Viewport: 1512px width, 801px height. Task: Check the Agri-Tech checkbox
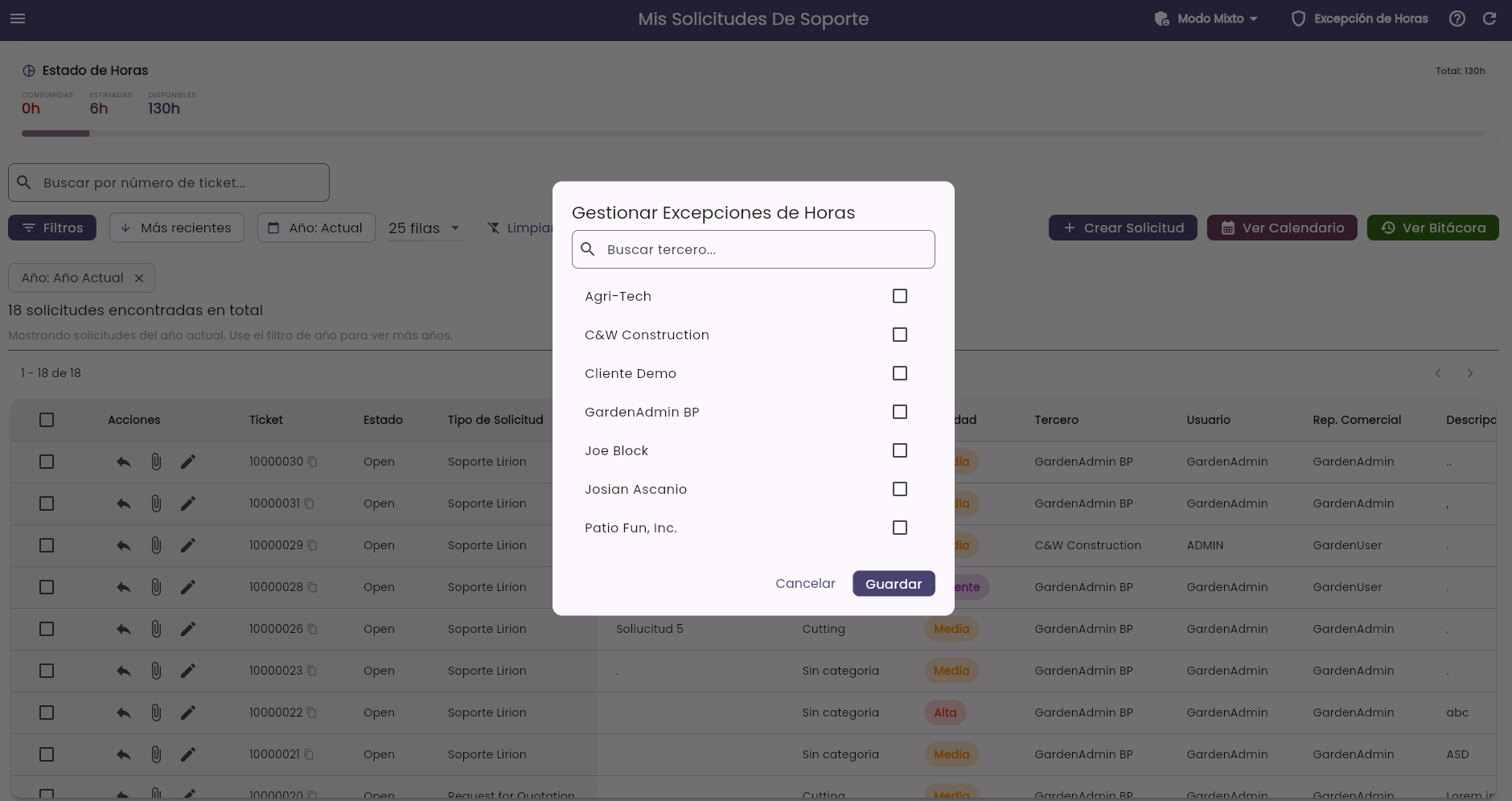click(x=900, y=296)
